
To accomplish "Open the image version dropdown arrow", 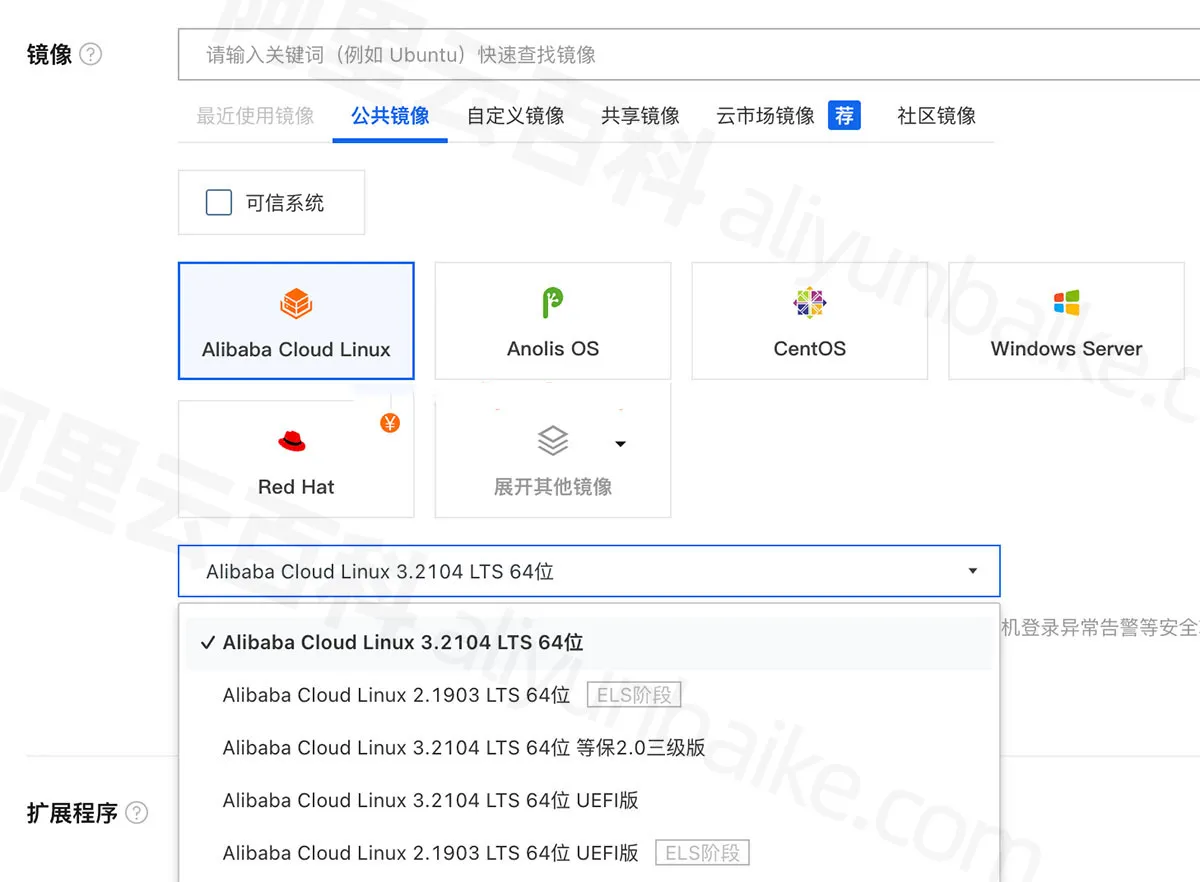I will [x=972, y=572].
